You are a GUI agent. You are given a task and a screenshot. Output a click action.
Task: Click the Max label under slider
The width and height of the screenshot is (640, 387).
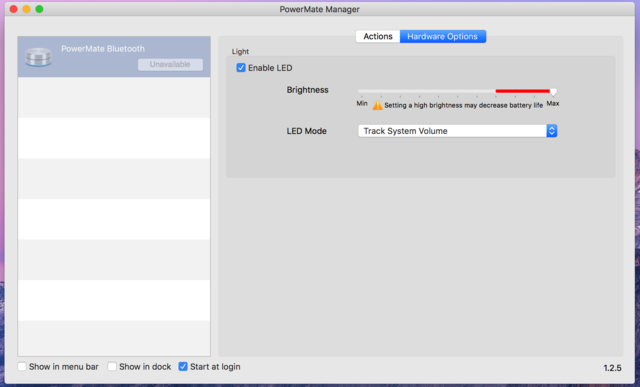[x=553, y=103]
